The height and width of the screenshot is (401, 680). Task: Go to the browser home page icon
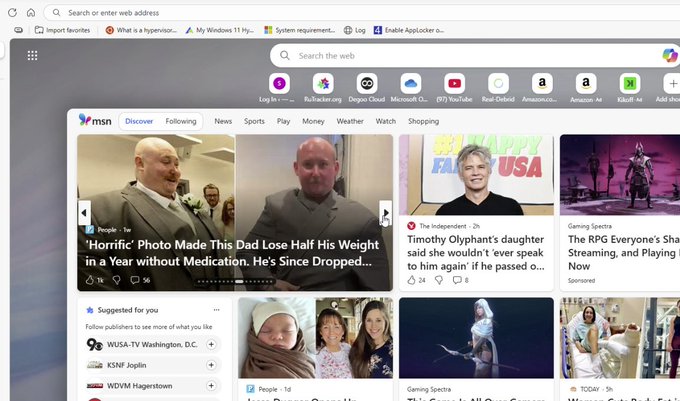pyautogui.click(x=31, y=13)
